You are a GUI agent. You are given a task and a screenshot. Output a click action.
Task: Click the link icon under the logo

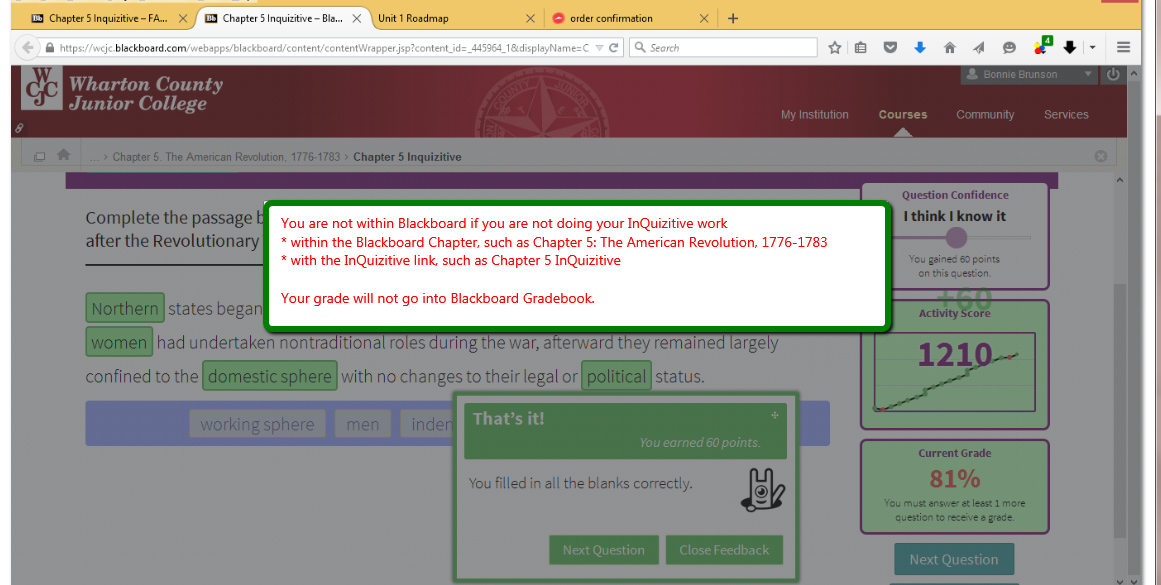(x=19, y=128)
